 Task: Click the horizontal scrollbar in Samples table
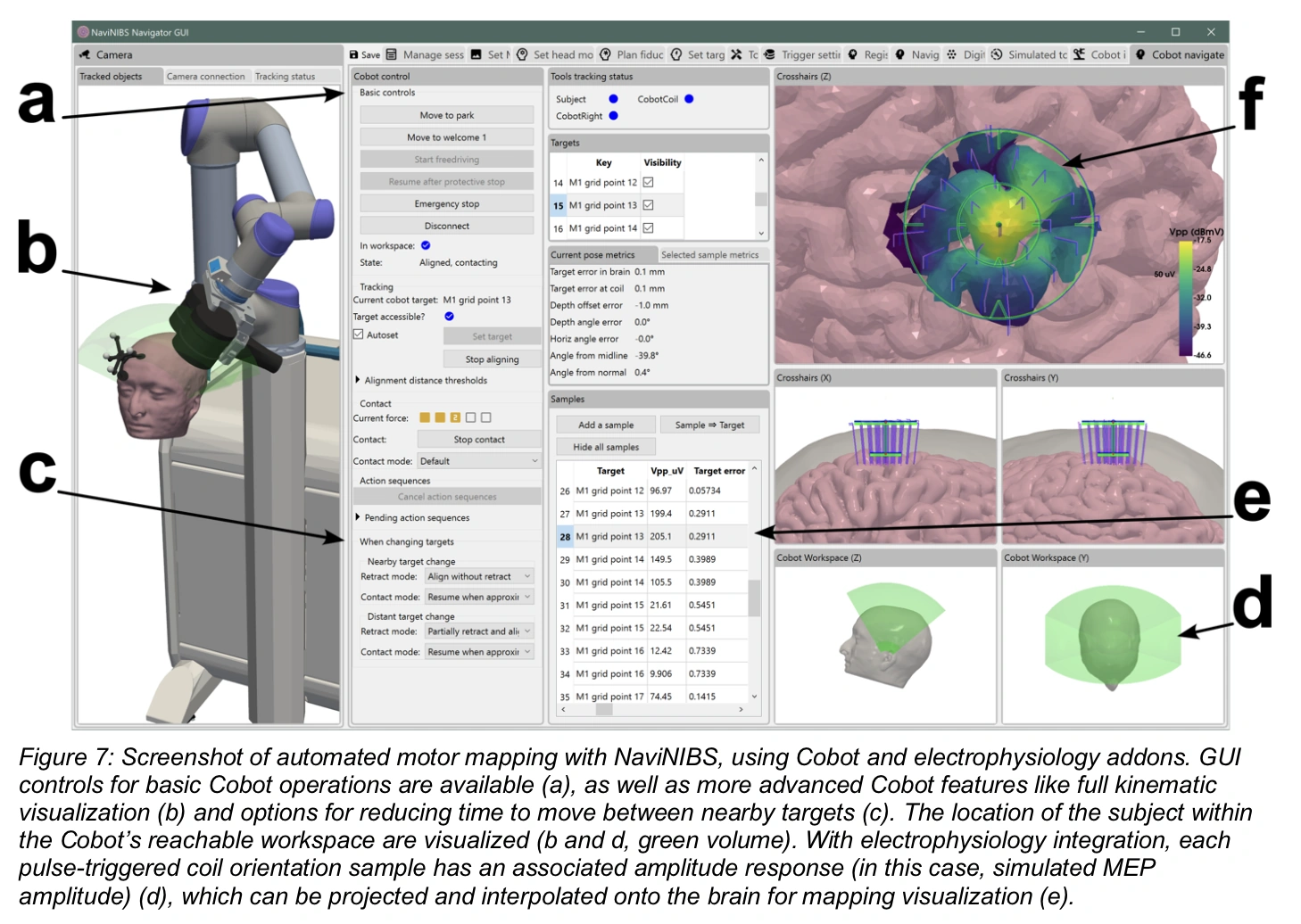pos(604,710)
